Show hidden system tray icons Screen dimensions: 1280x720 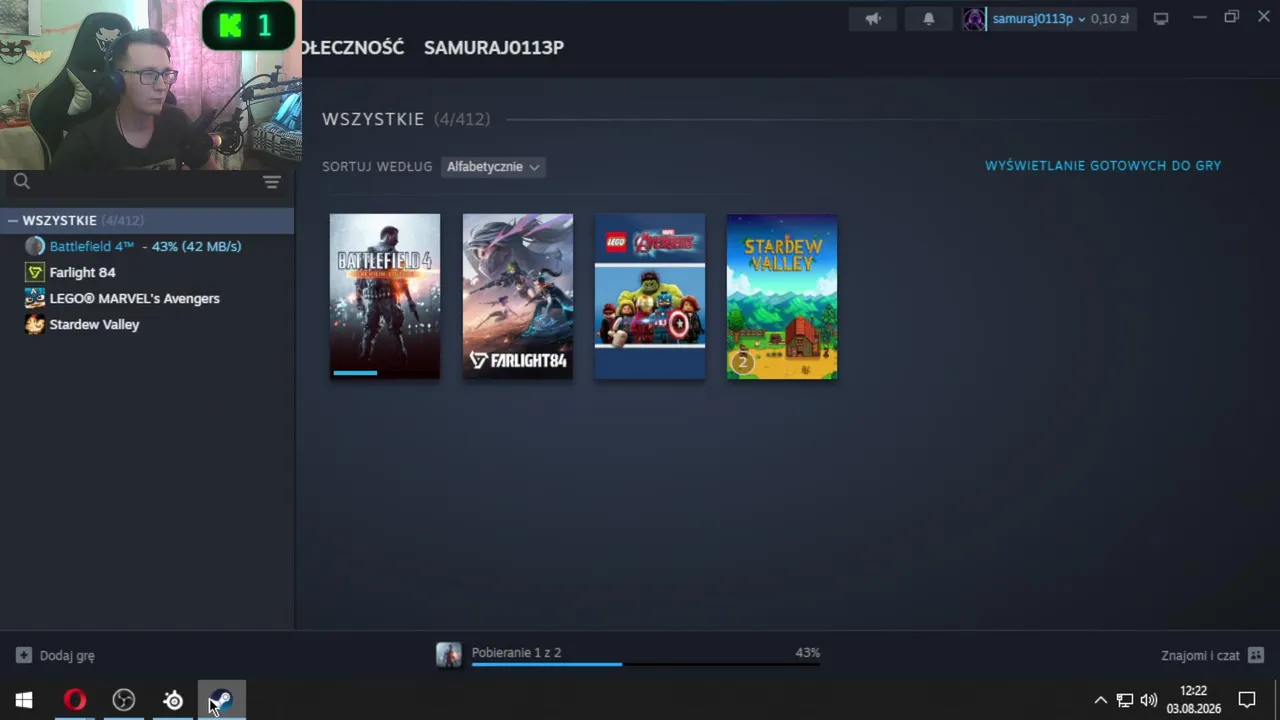point(1101,700)
